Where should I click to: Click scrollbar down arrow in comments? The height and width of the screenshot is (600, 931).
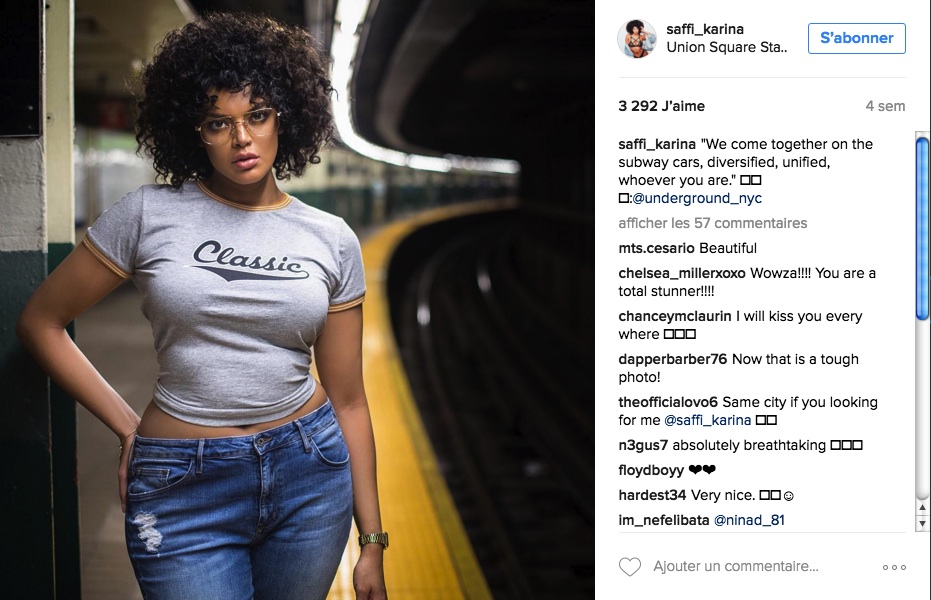coord(922,523)
